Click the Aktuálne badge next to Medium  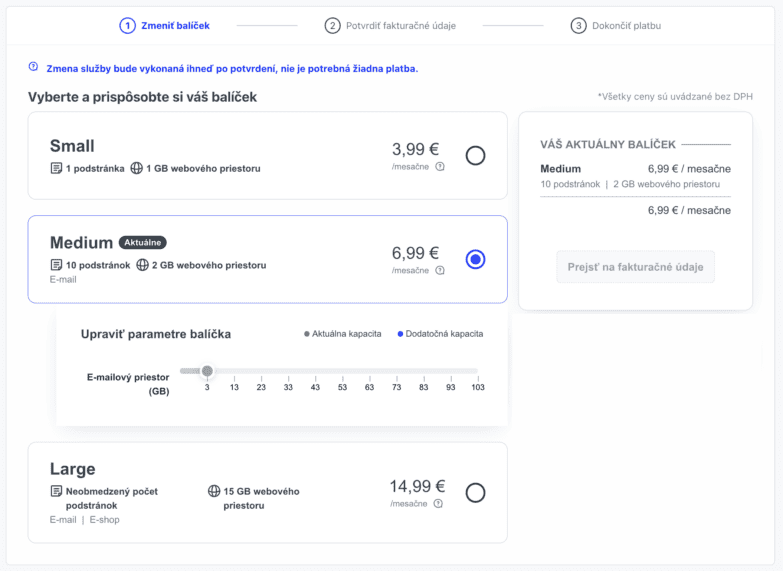(x=143, y=242)
